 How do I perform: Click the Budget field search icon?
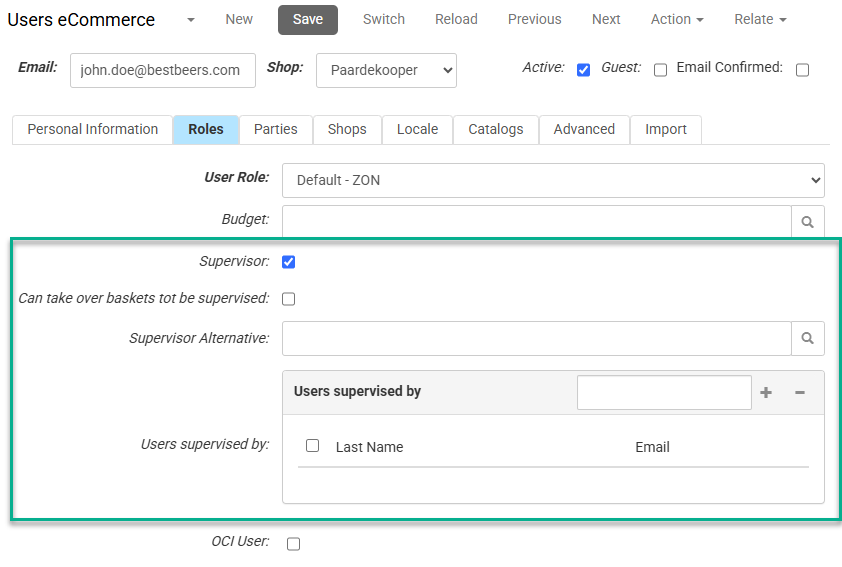pos(808,222)
